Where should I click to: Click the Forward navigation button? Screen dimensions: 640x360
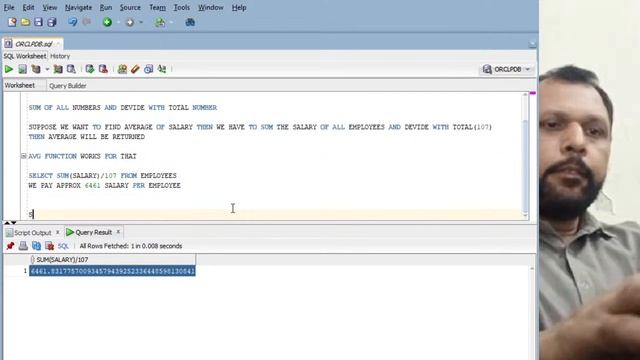point(130,22)
